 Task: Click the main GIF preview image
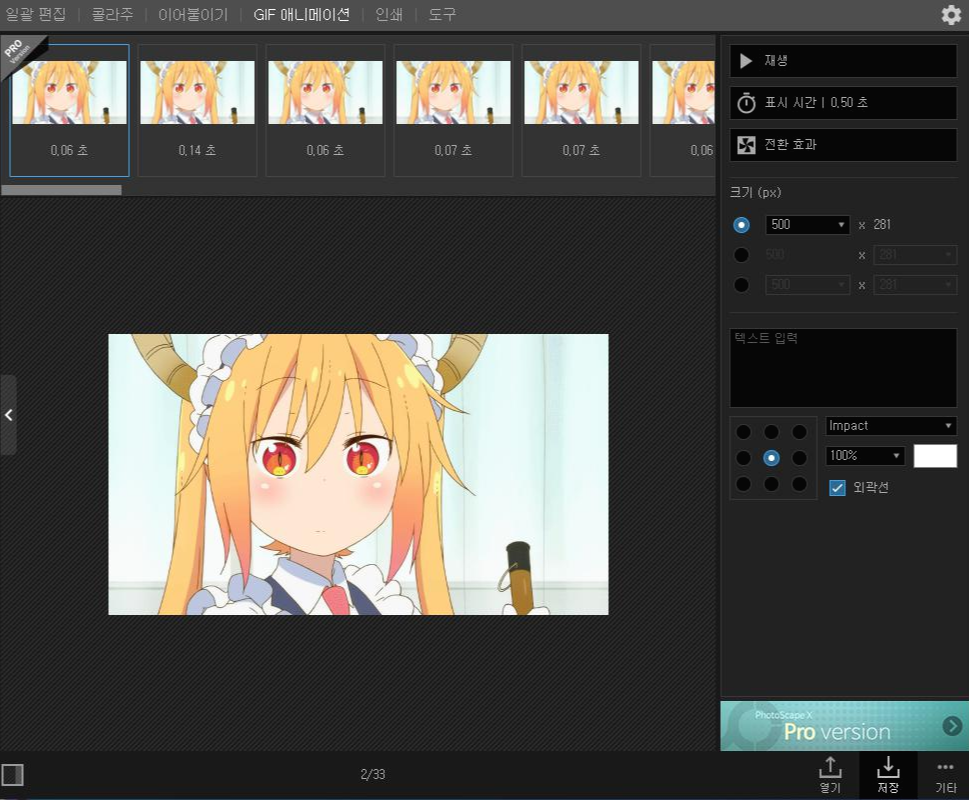(x=358, y=474)
